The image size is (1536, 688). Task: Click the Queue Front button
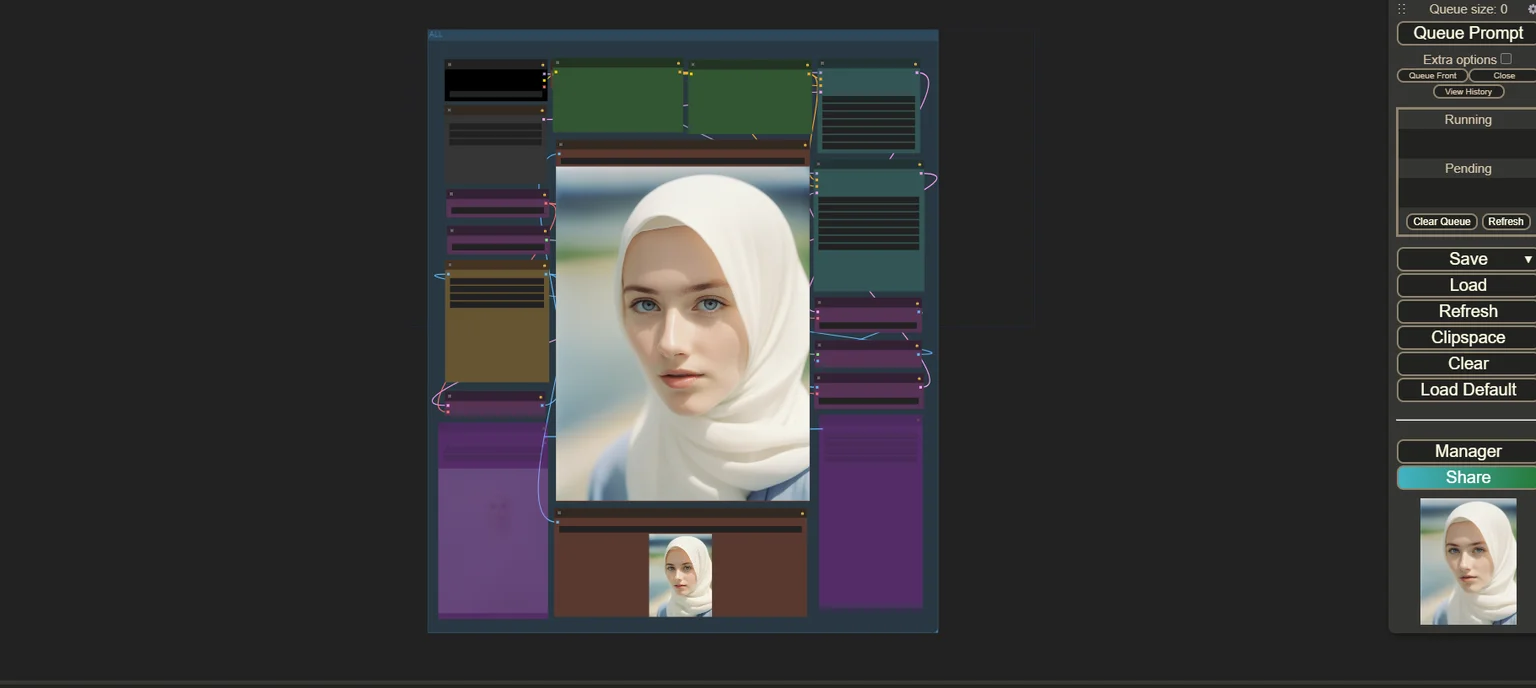click(1432, 76)
